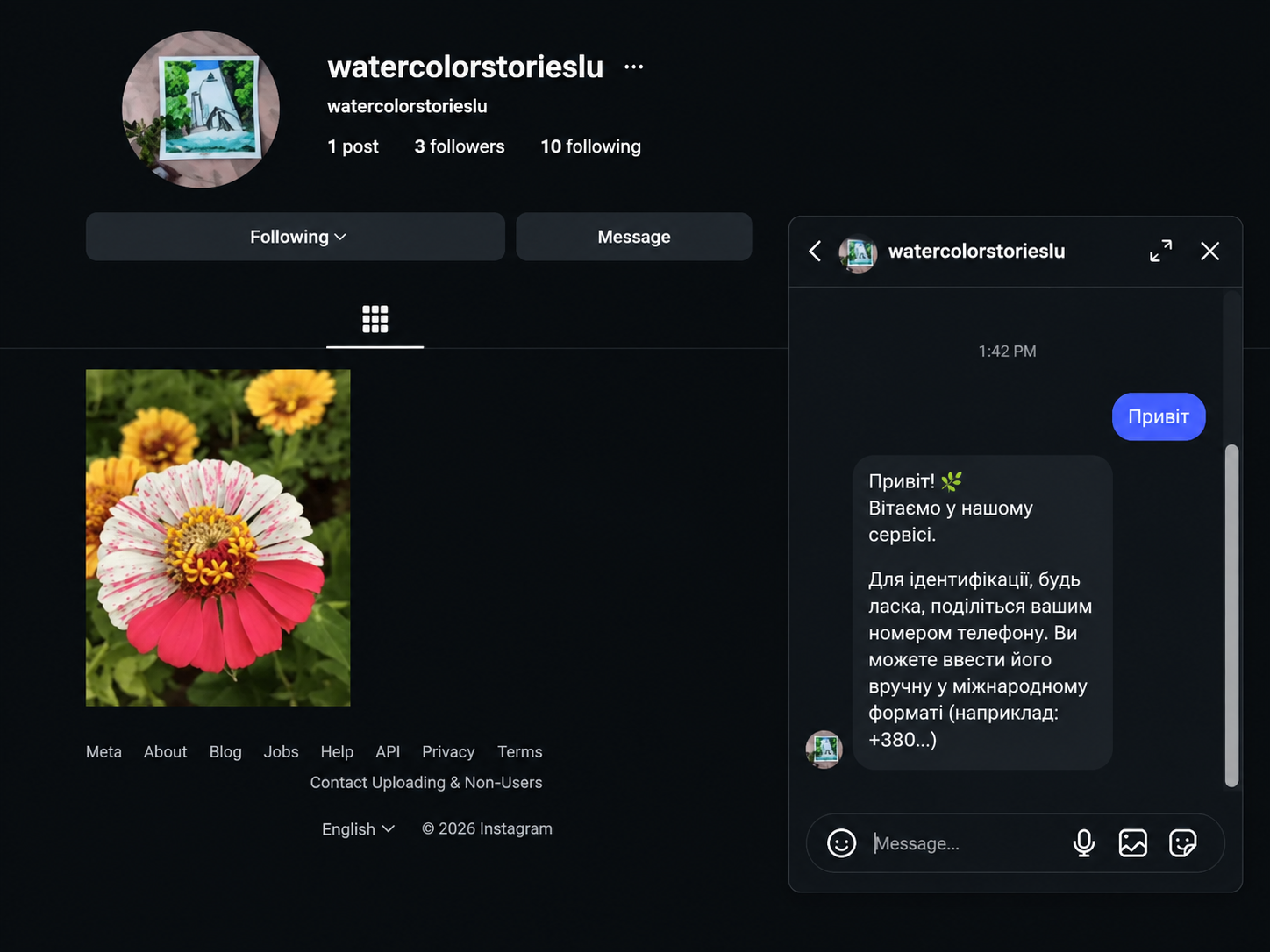Open the sticker picker icon

pos(1182,843)
